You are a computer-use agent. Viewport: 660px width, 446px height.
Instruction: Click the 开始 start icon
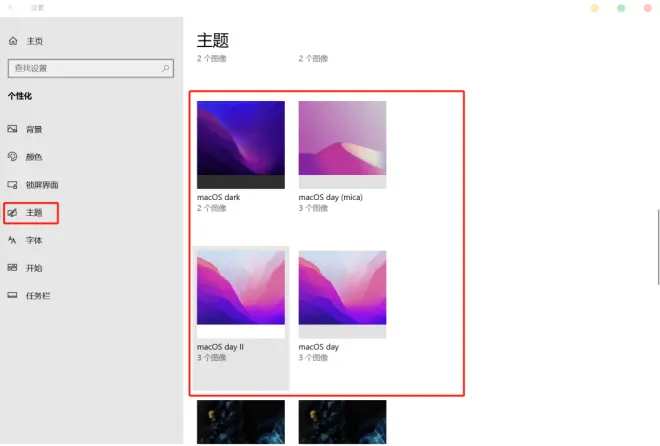[x=13, y=268]
